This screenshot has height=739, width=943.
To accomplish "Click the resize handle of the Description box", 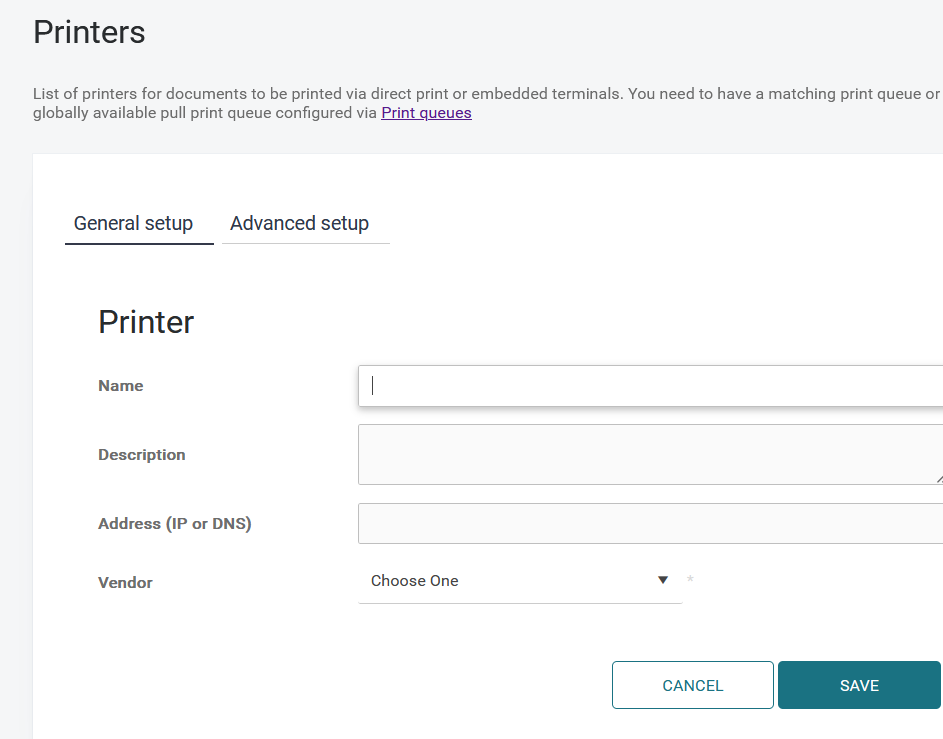I will coord(938,479).
